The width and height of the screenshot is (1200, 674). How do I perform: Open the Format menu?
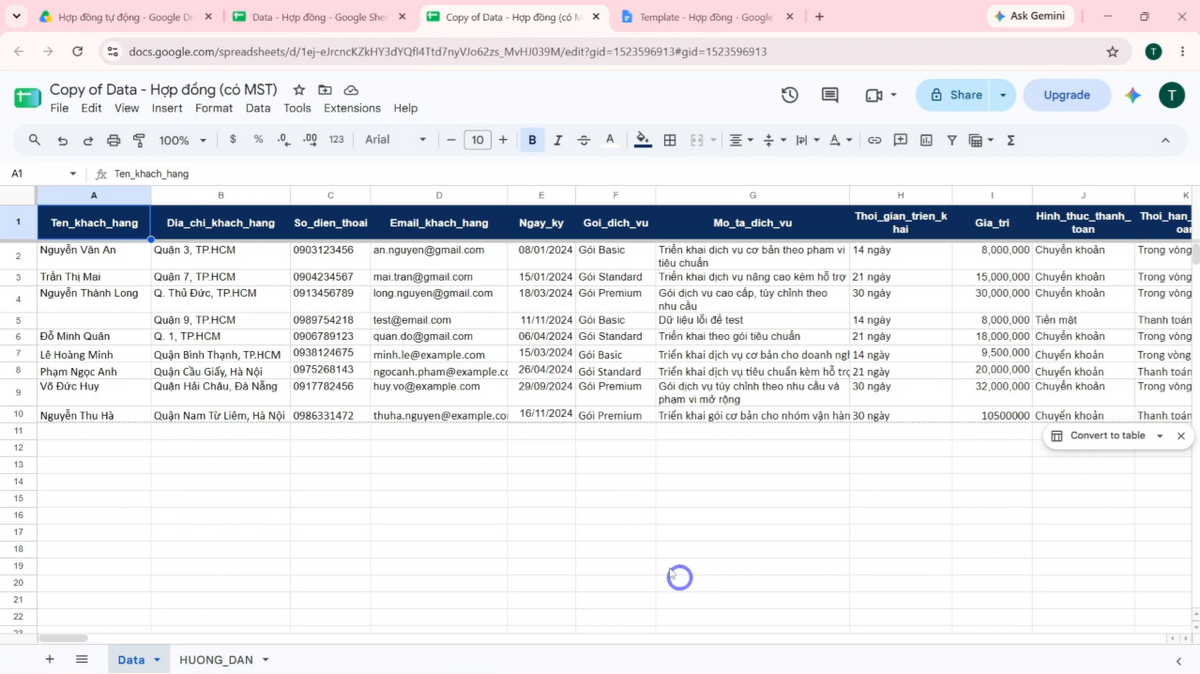[x=214, y=108]
